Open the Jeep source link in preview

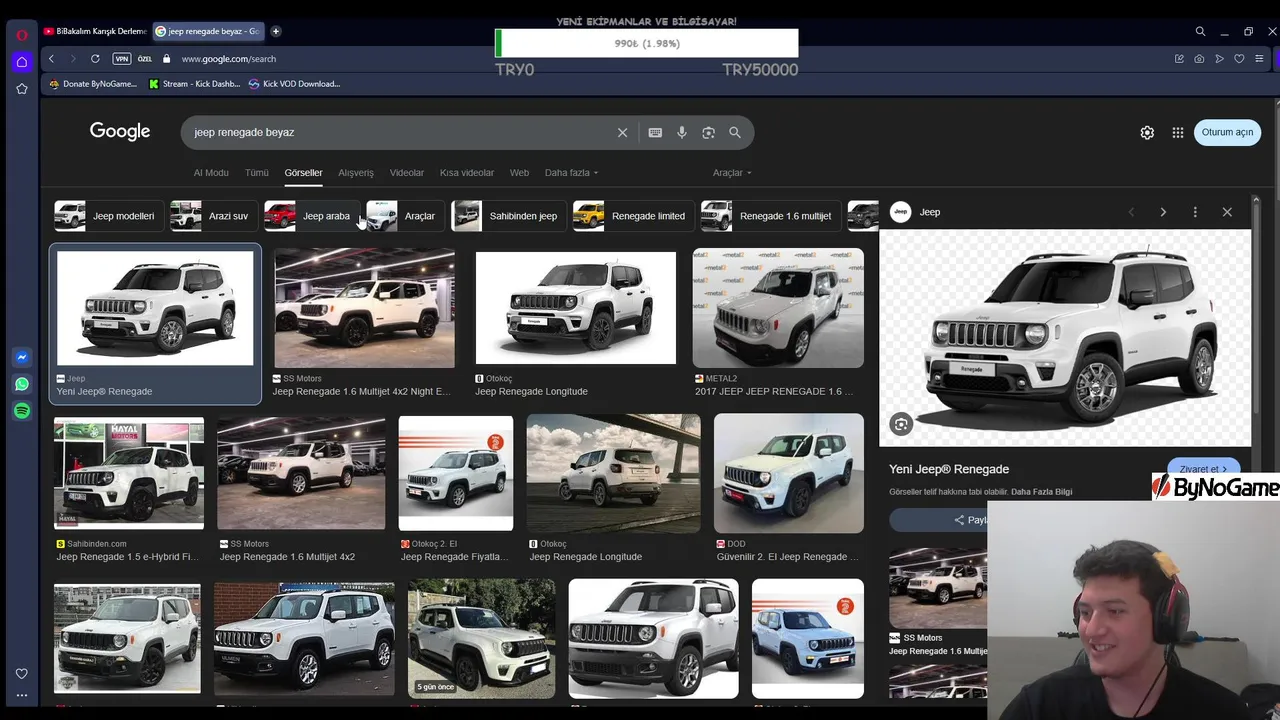click(x=916, y=212)
